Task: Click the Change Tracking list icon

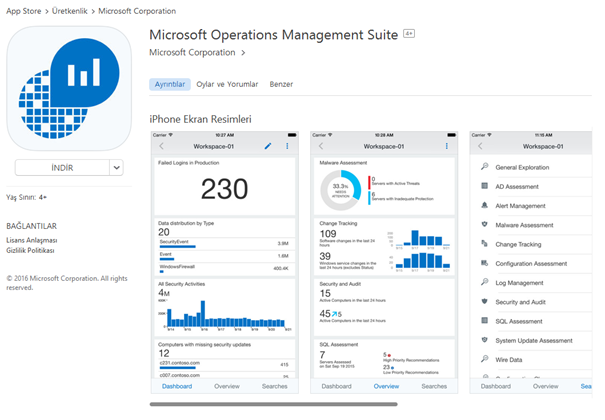Action: (485, 244)
